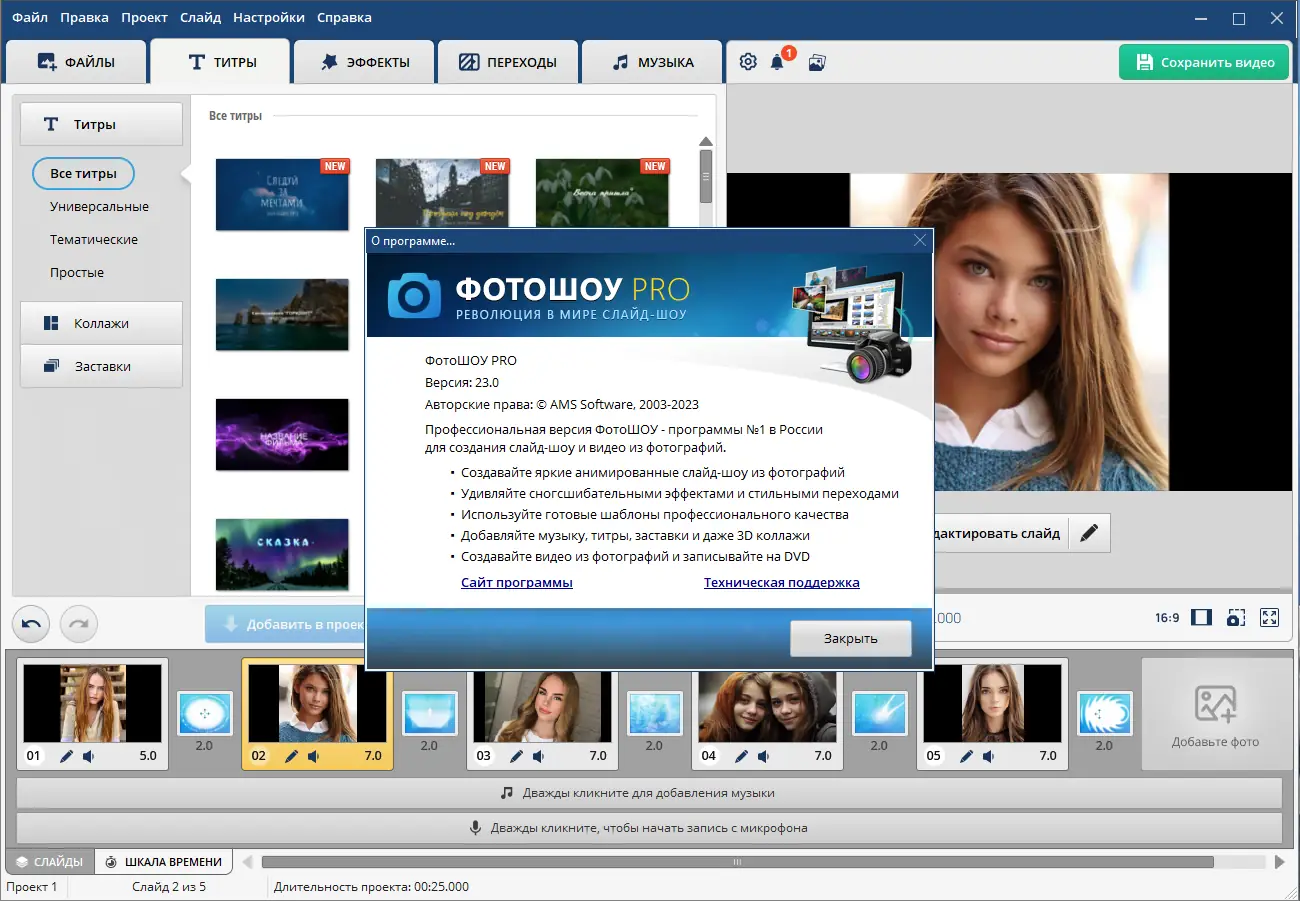
Task: Click the aspect frame icon next to 16:9
Action: (x=1202, y=618)
